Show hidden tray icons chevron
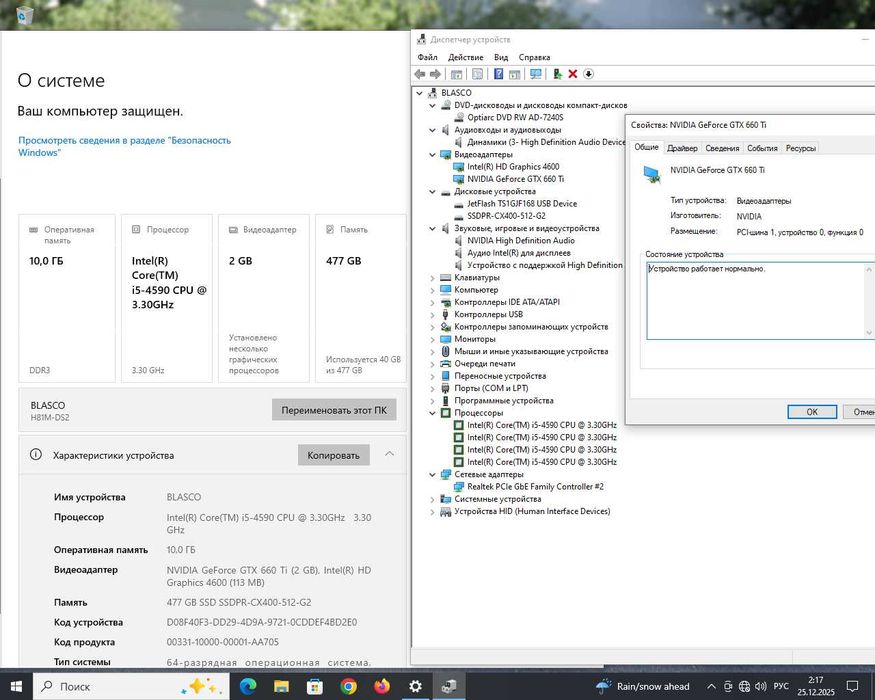Screen dimensions: 875x700 pos(711,686)
